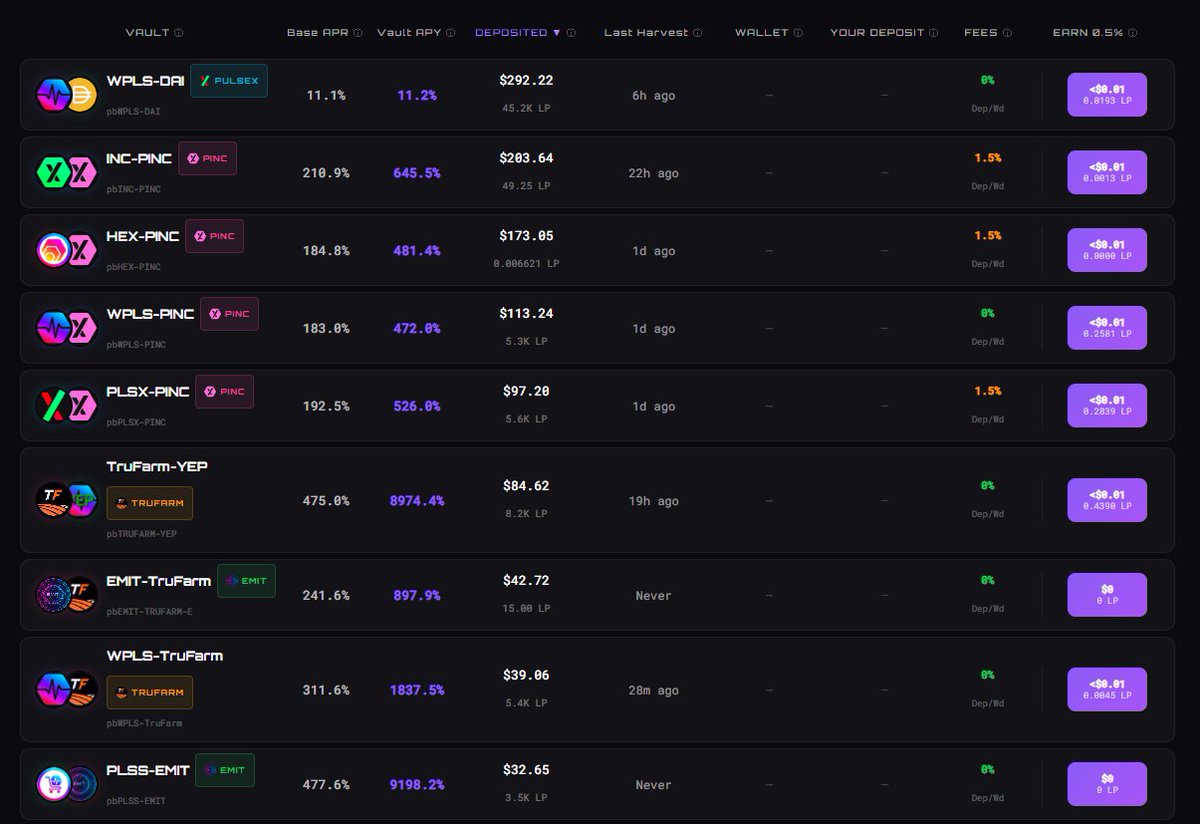Click earn button in TruFarm-YEP row
This screenshot has width=1200, height=824.
pyautogui.click(x=1107, y=500)
